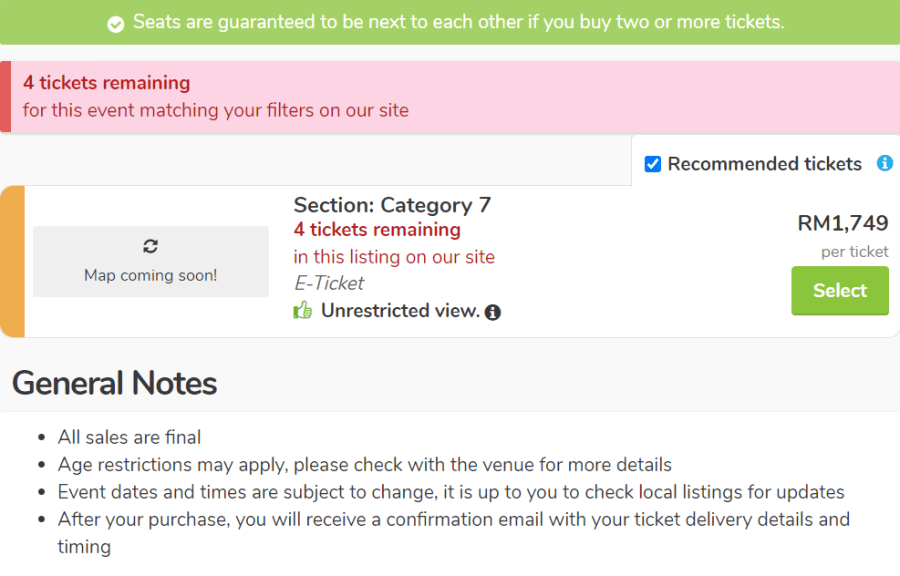The width and height of the screenshot is (900, 576).
Task: Click the green checkmark icon in seat guarantee banner
Action: 115,24
